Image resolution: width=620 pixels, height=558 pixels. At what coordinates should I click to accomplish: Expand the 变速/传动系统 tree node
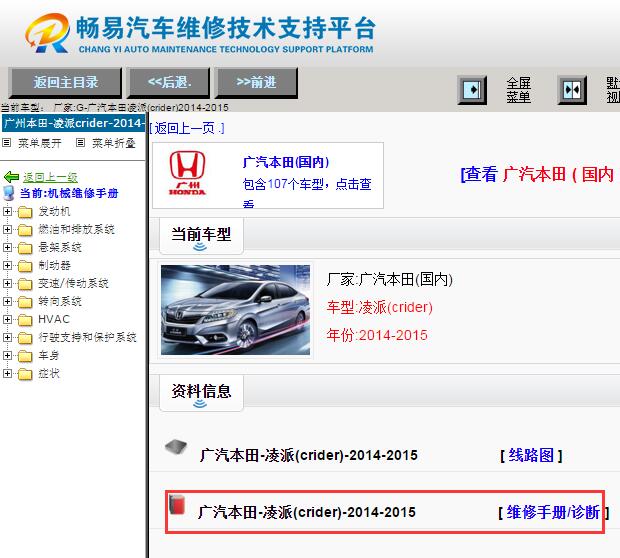coord(7,283)
